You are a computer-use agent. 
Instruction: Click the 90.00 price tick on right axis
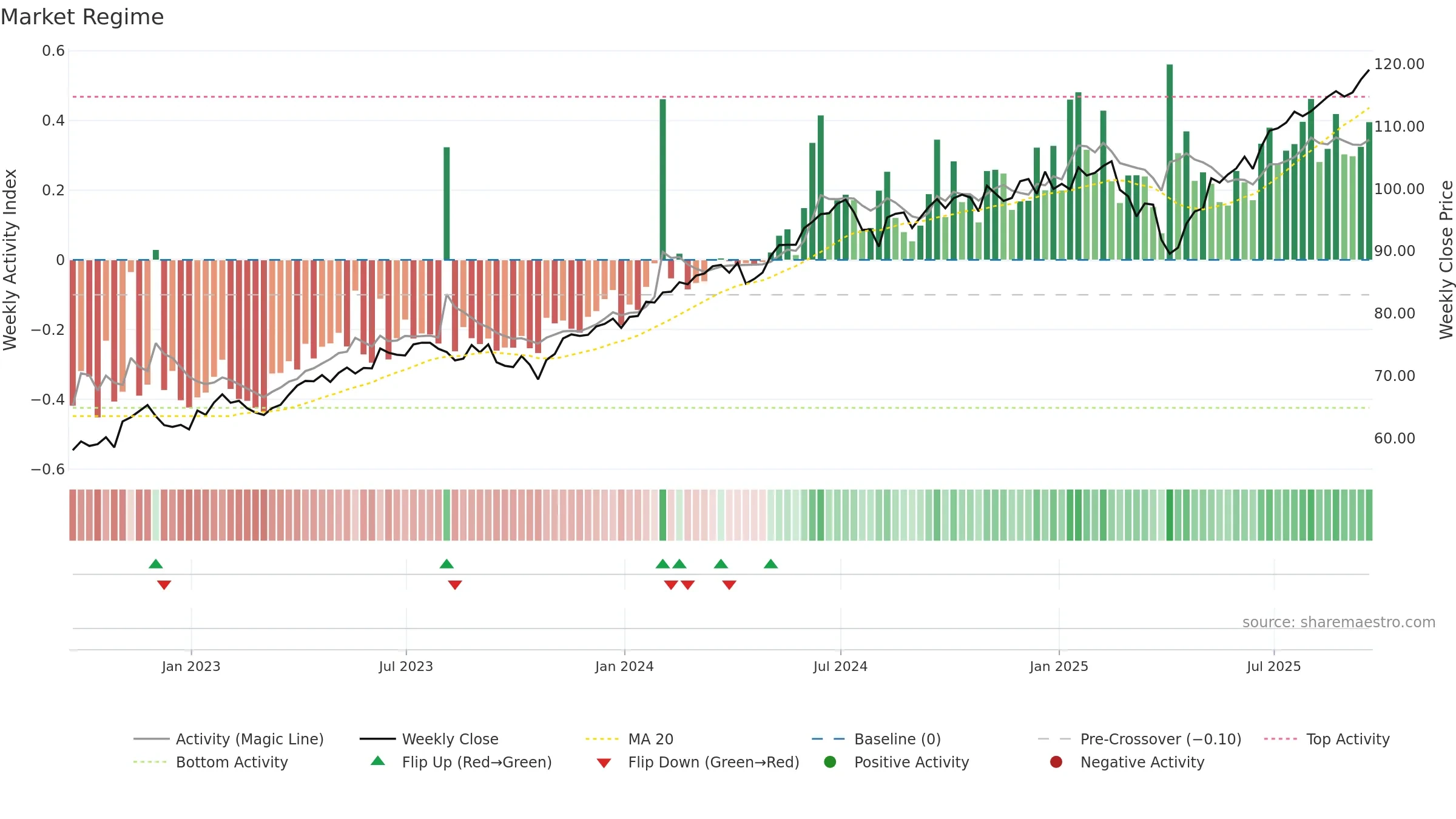click(1394, 251)
